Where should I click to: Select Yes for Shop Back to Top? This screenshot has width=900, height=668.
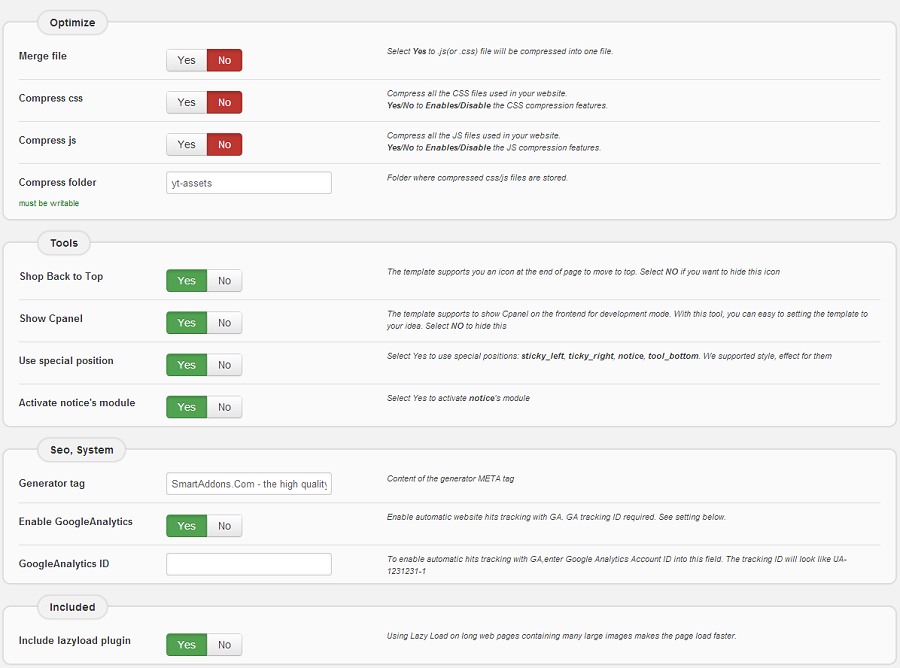[187, 281]
